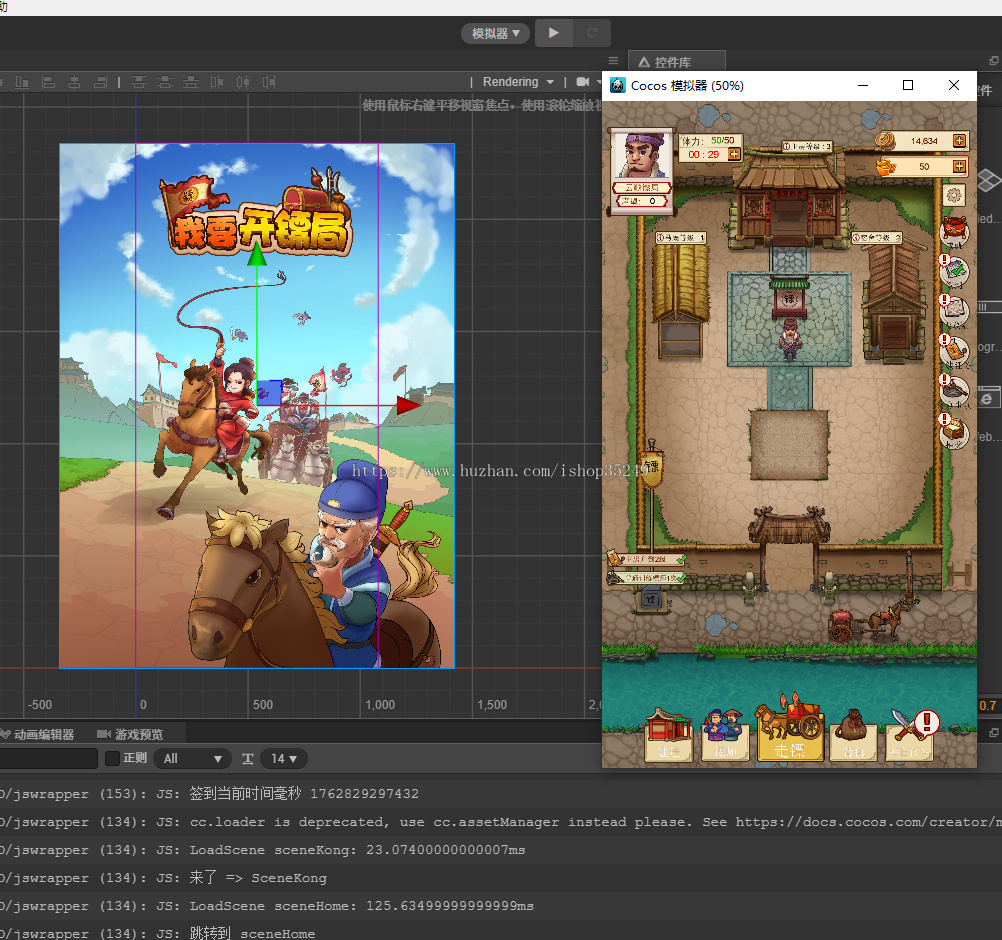1002x940 pixels.
Task: Open the 游戏预览 tab
Action: pos(130,734)
